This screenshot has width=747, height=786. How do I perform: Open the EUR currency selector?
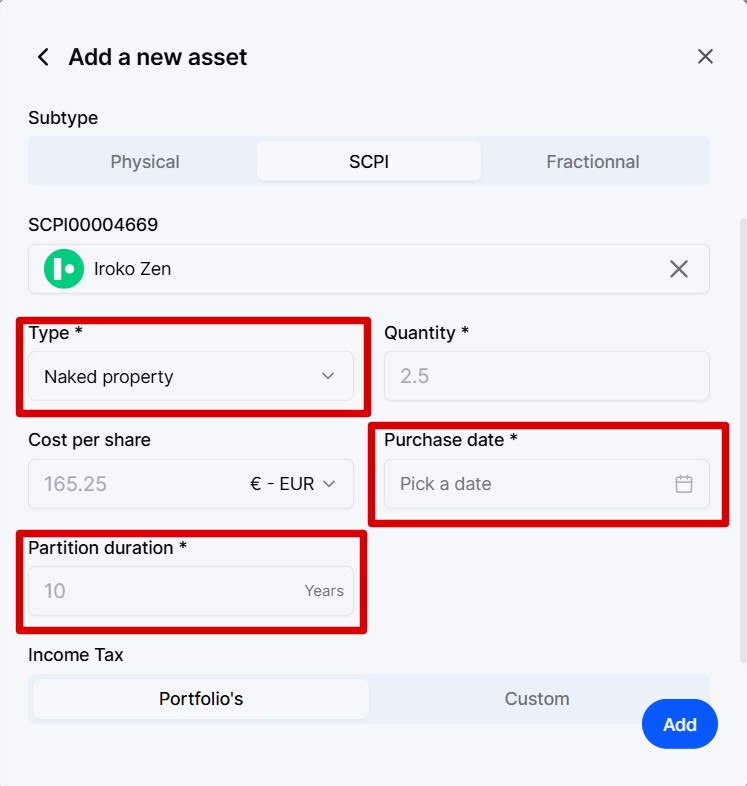click(x=292, y=484)
